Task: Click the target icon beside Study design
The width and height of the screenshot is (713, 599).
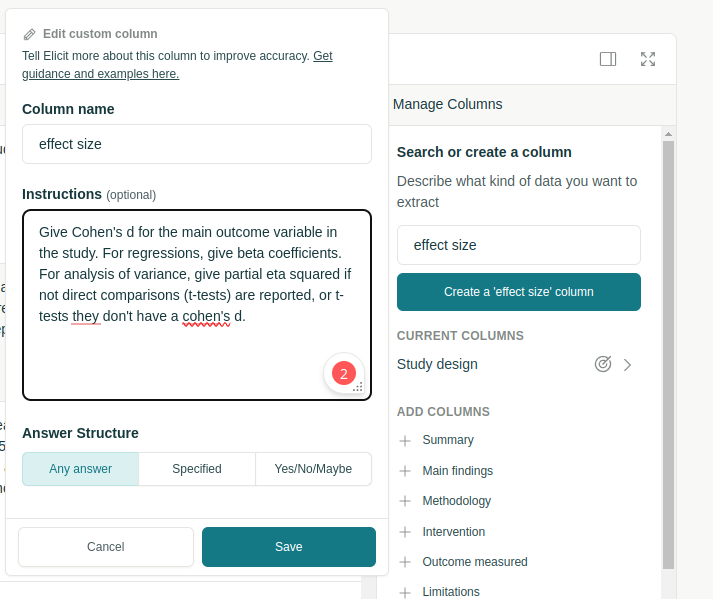Action: coord(603,364)
